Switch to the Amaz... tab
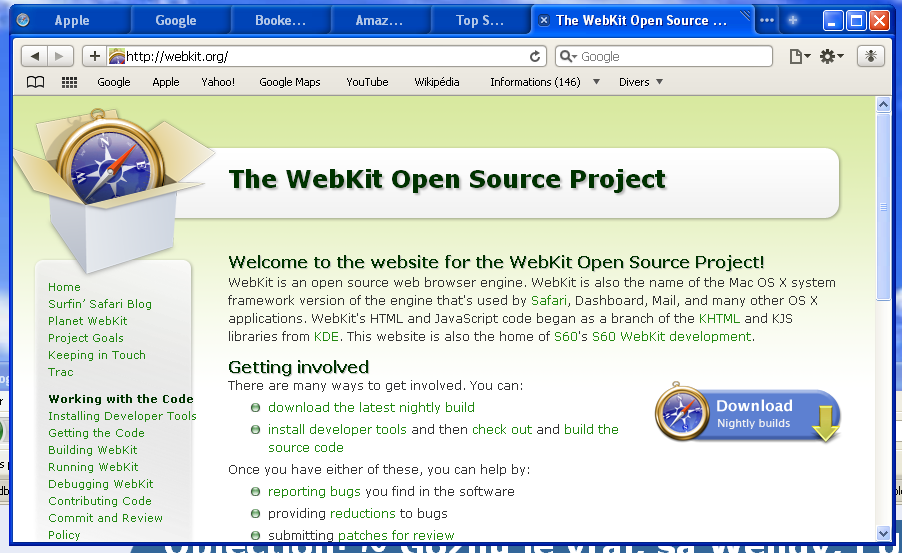The width and height of the screenshot is (902, 553). 379,21
